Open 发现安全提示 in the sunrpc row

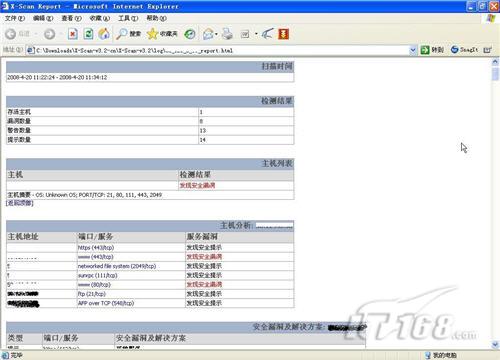pyautogui.click(x=204, y=275)
